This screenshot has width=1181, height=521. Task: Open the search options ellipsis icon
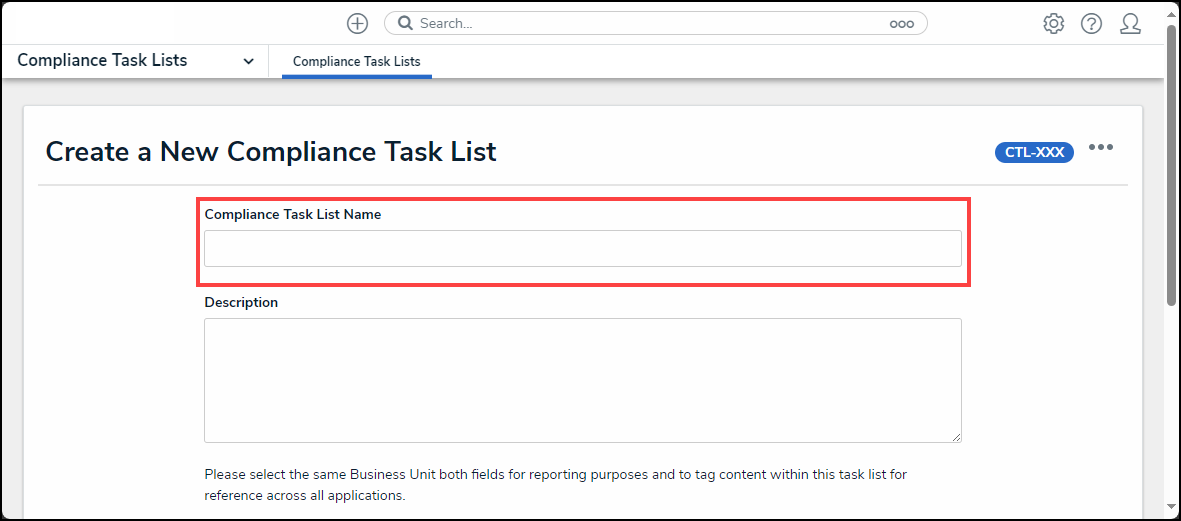902,24
